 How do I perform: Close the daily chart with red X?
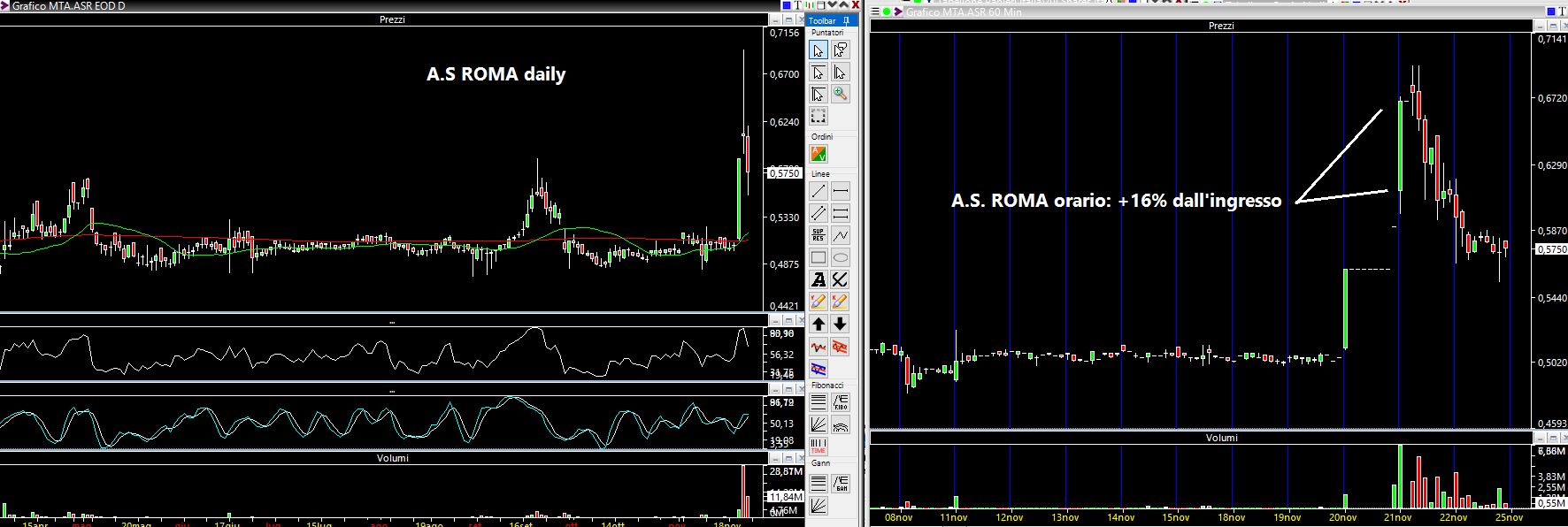856,5
